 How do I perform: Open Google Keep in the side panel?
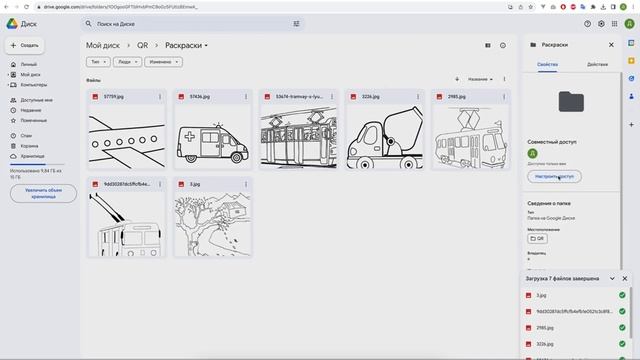pos(631,61)
